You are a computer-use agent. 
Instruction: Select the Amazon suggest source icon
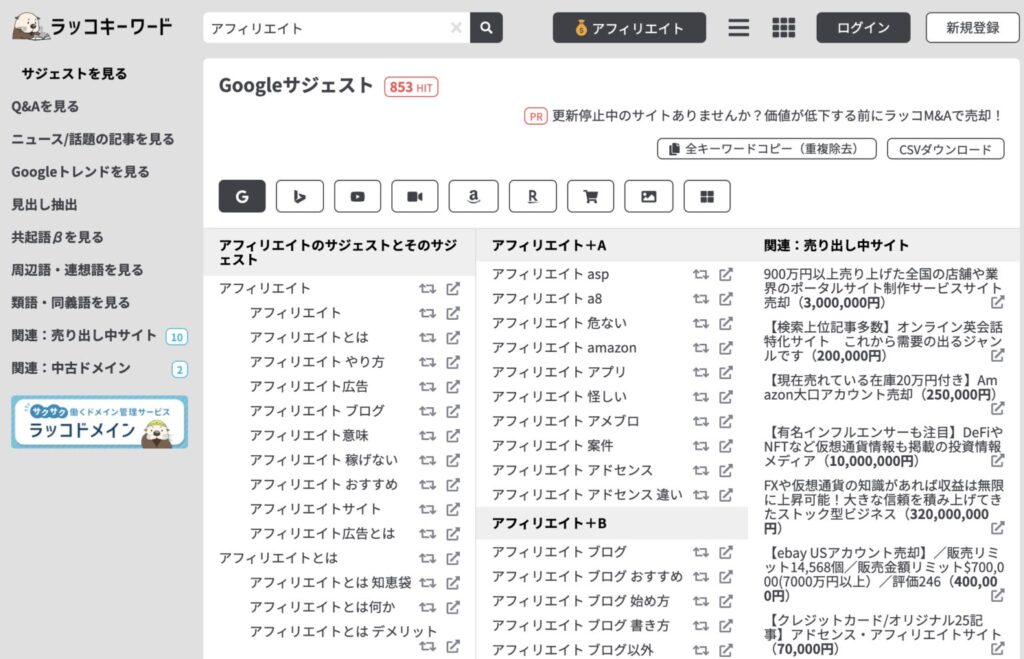point(473,196)
